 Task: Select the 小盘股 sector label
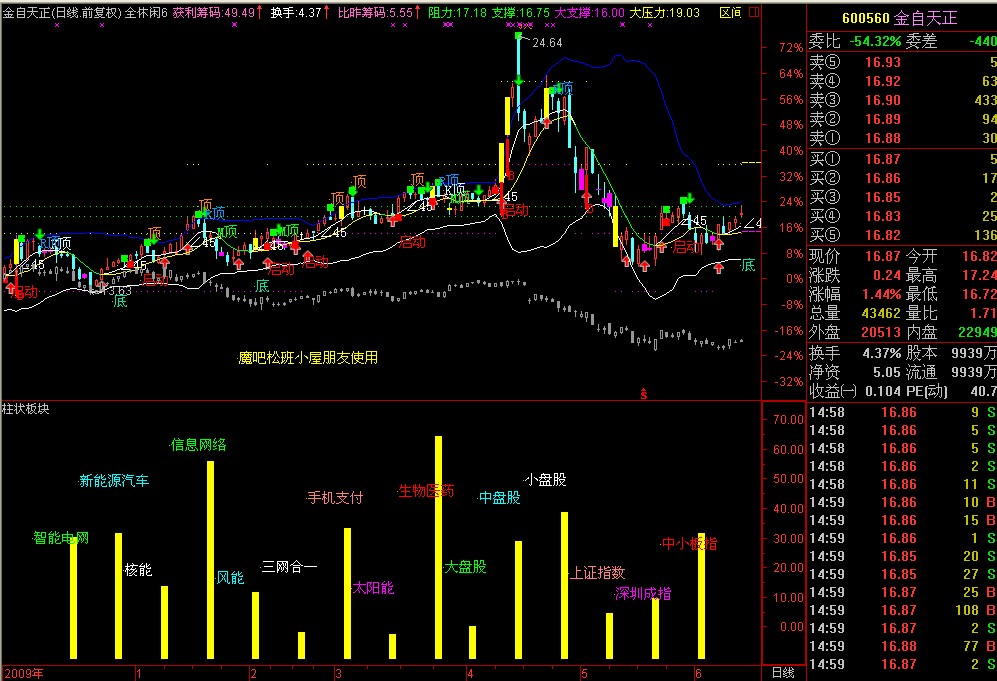546,479
